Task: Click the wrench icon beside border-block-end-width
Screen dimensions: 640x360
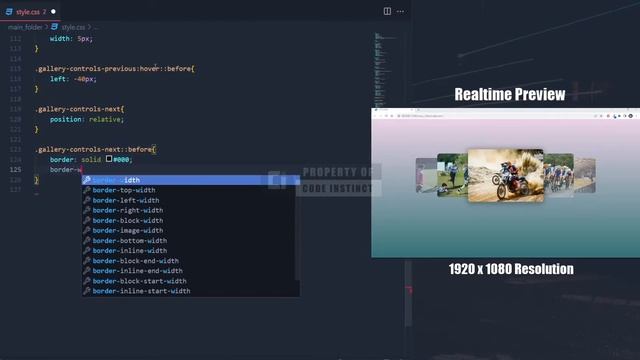Action: pyautogui.click(x=87, y=260)
